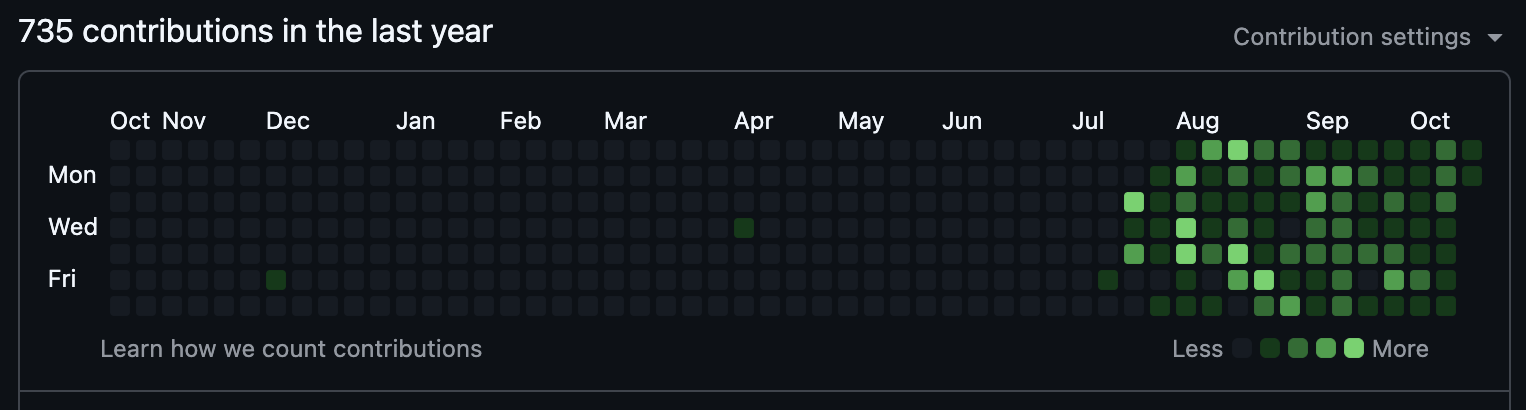Click the Dec month label

[x=288, y=122]
